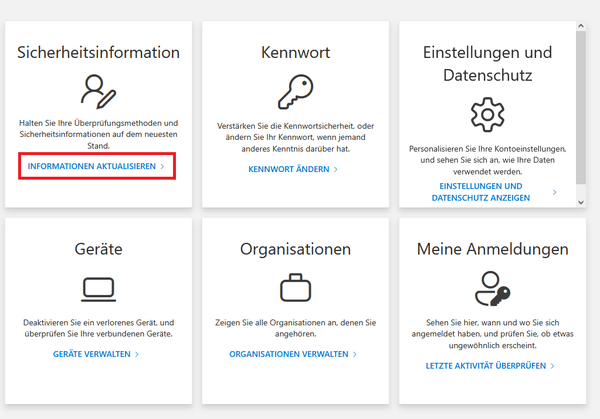Image resolution: width=600 pixels, height=419 pixels.
Task: Click the key icon under Kennwort
Action: 294,90
